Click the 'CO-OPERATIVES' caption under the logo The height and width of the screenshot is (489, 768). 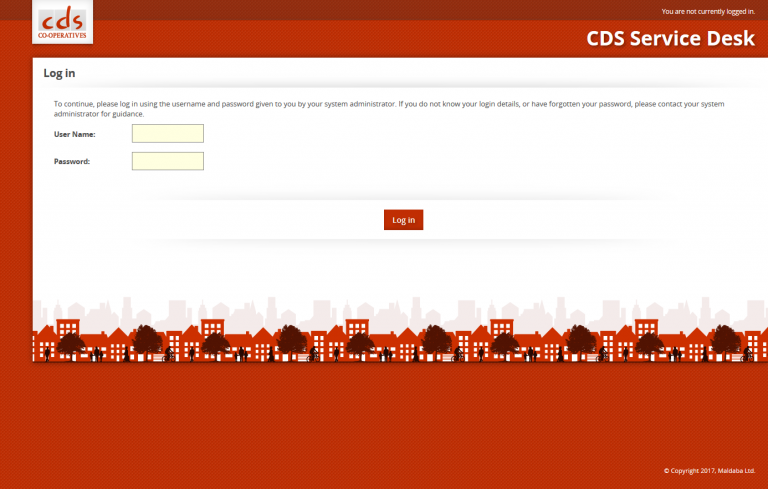coord(63,36)
